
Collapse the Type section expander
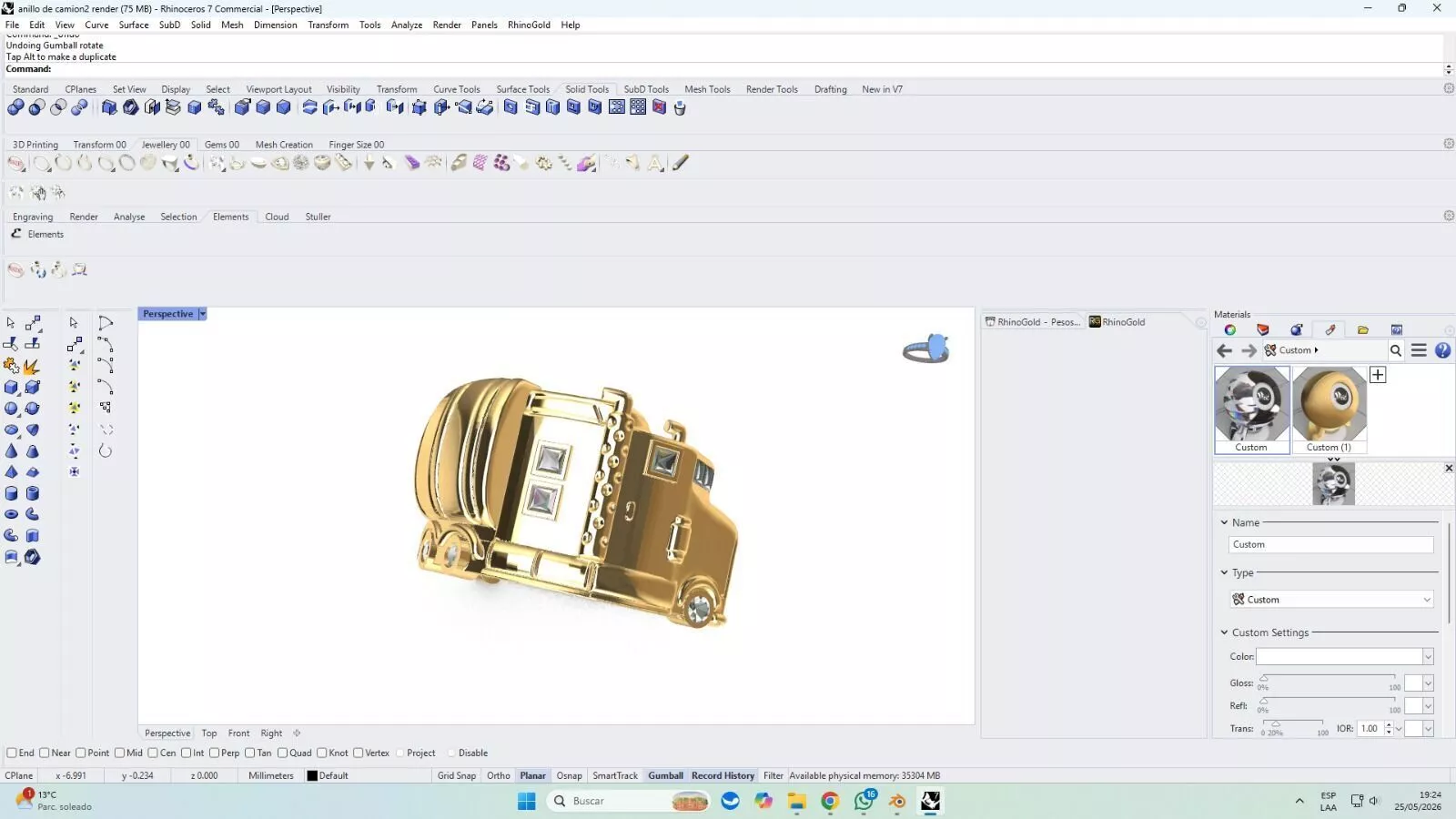pyautogui.click(x=1224, y=572)
